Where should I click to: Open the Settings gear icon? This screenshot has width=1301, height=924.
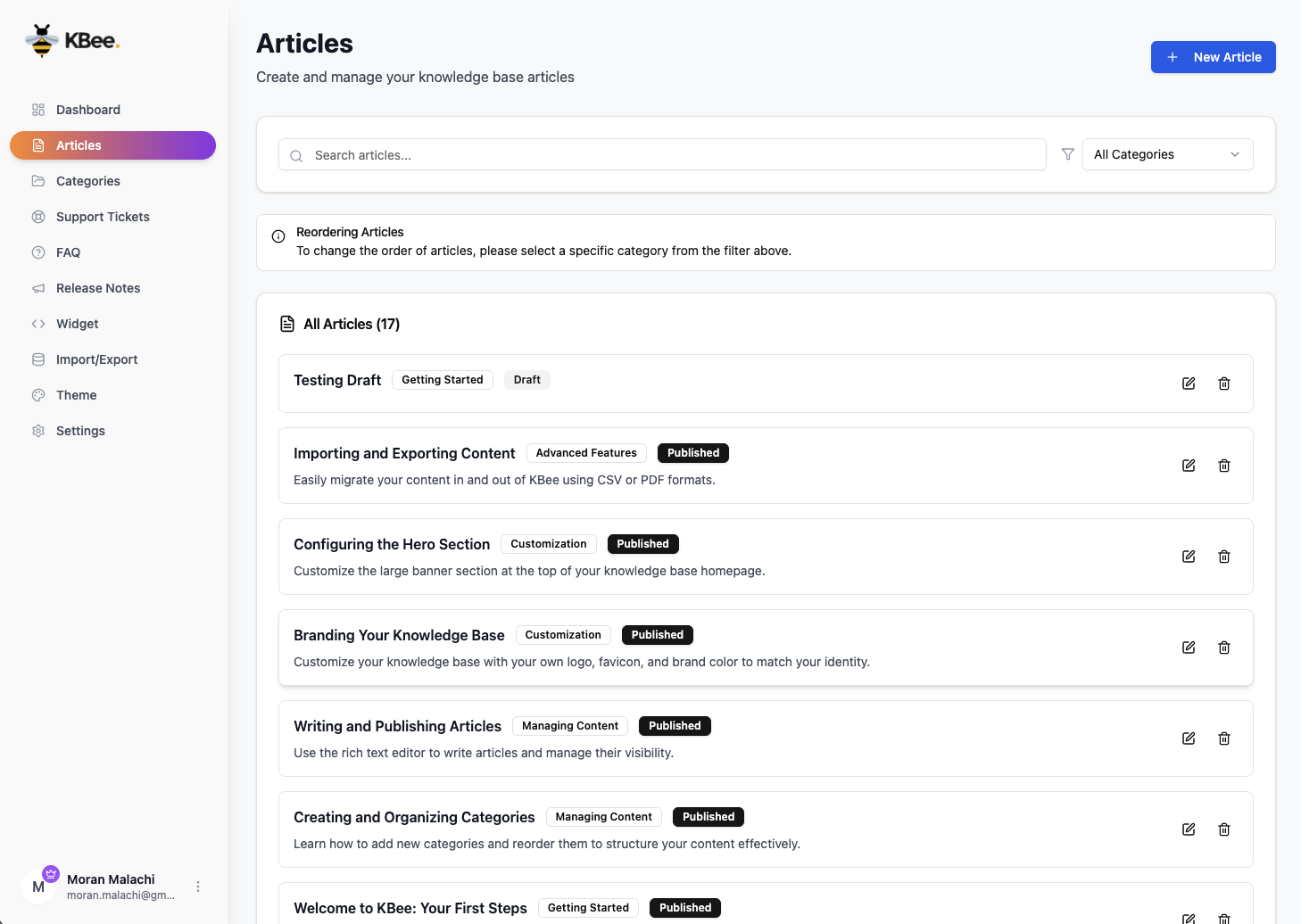point(37,430)
